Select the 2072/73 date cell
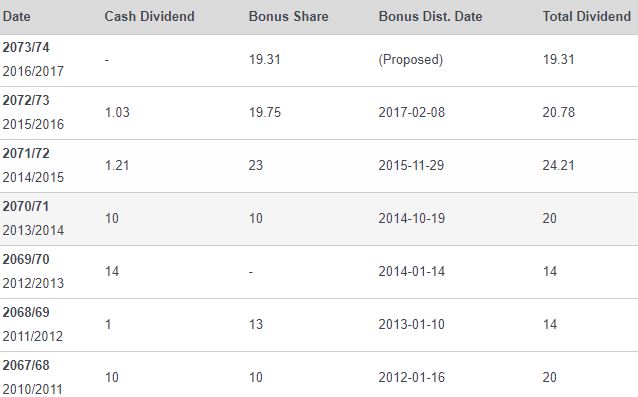 click(33, 112)
